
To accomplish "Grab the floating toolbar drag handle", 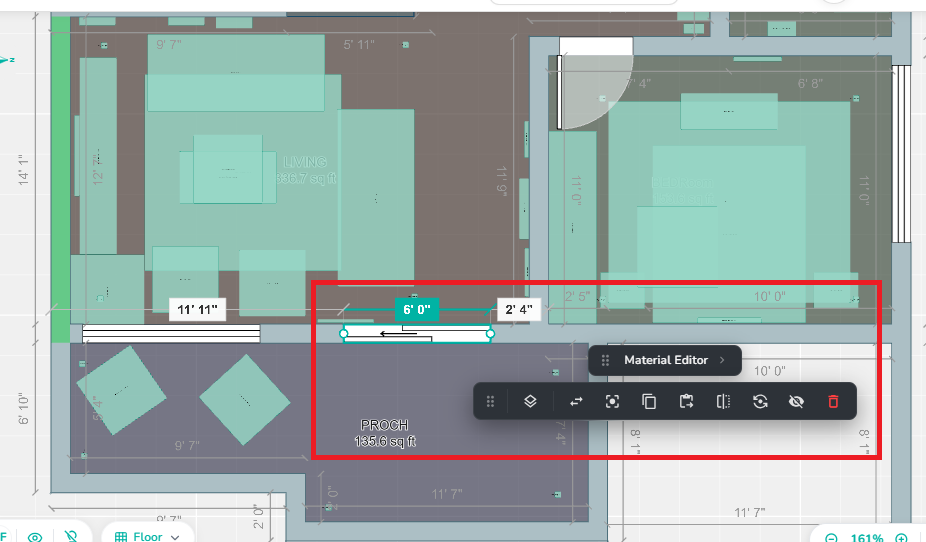I will [x=490, y=401].
